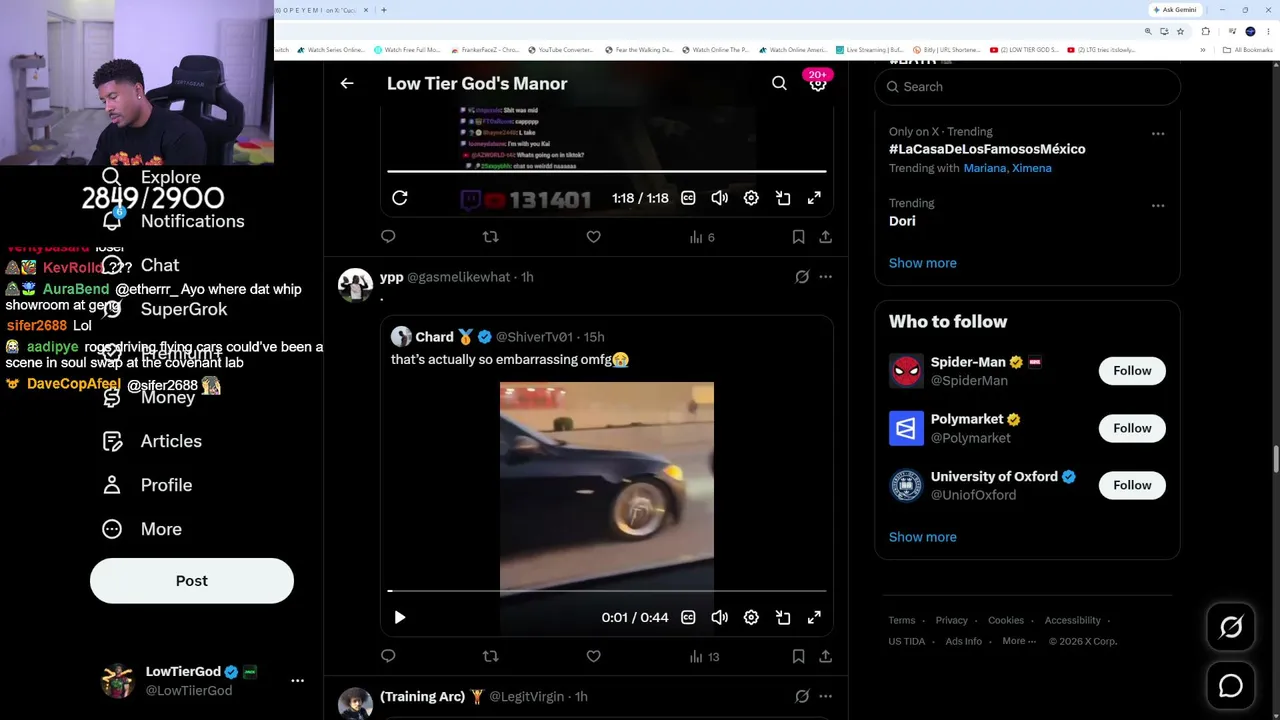View analytics showing 13 views
Image resolution: width=1280 pixels, height=720 pixels.
704,656
